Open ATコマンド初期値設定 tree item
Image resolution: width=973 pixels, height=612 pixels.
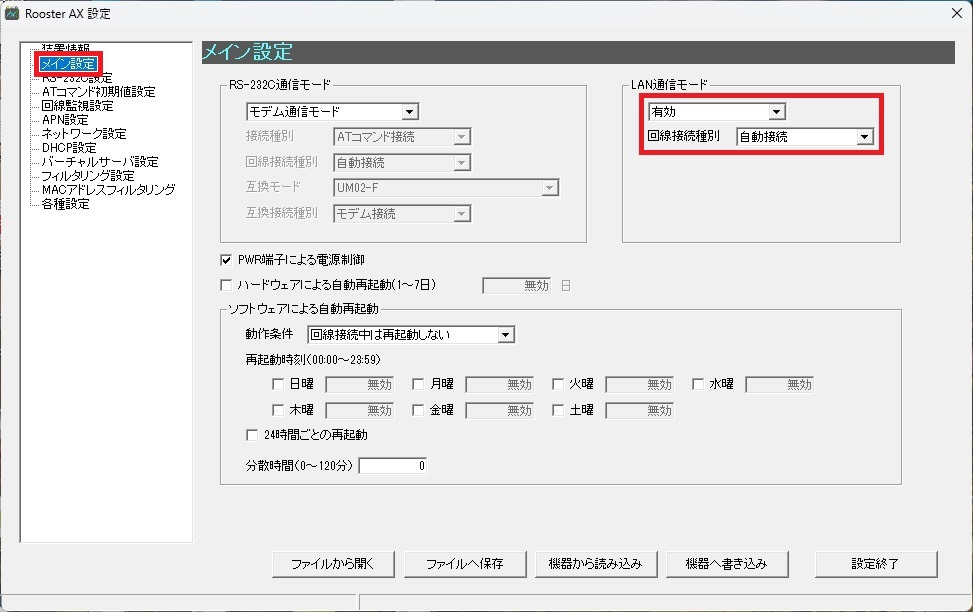98,92
